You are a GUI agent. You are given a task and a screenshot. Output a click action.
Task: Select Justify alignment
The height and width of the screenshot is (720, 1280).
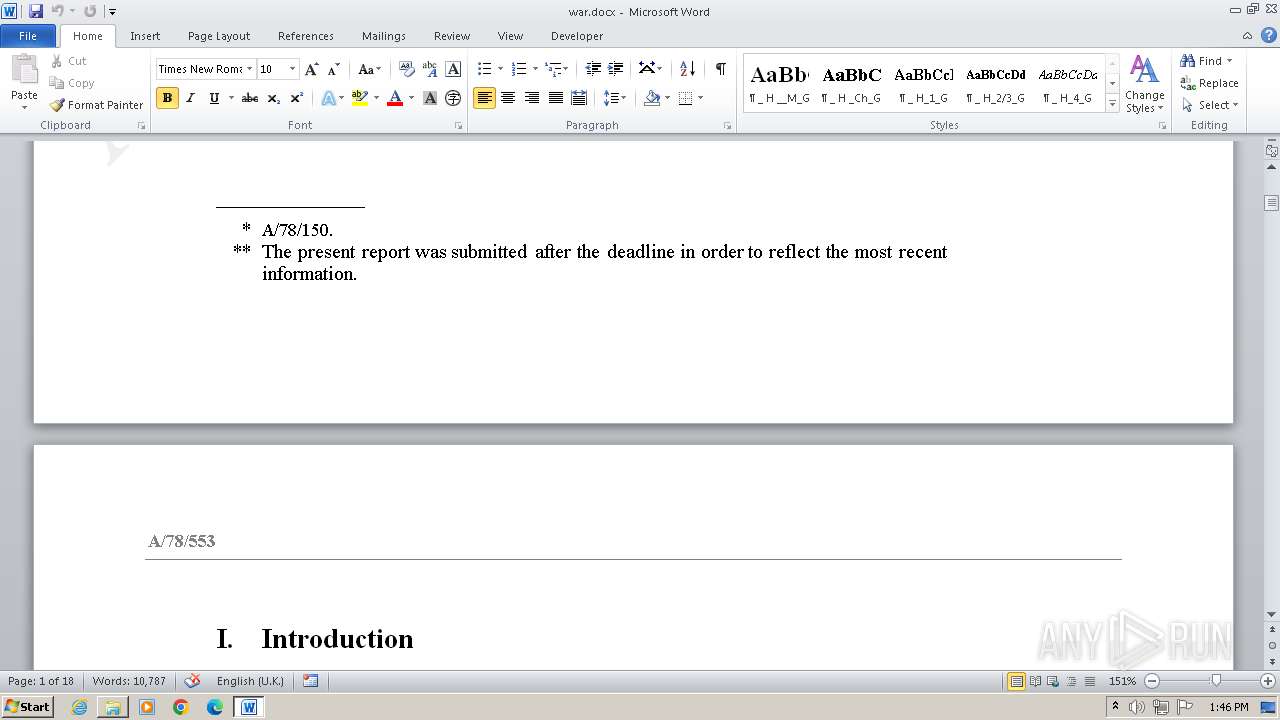coord(555,98)
